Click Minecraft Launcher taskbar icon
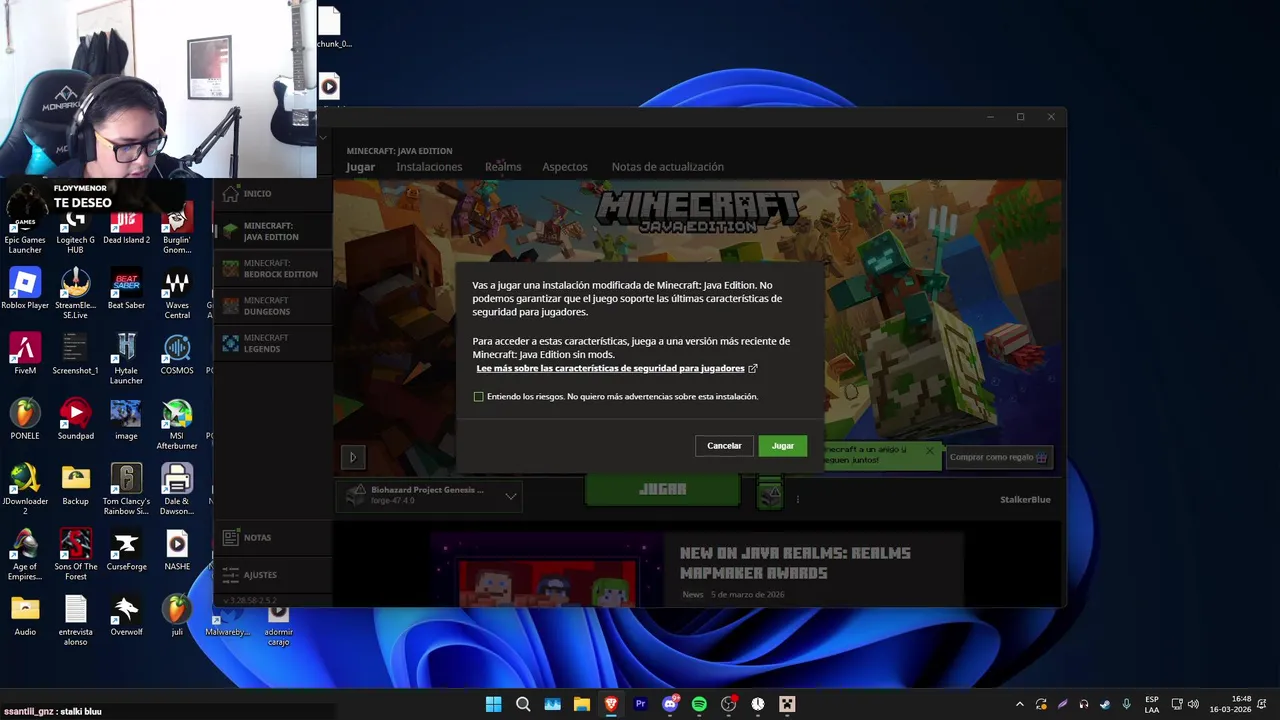The height and width of the screenshot is (720, 1280). coord(787,704)
